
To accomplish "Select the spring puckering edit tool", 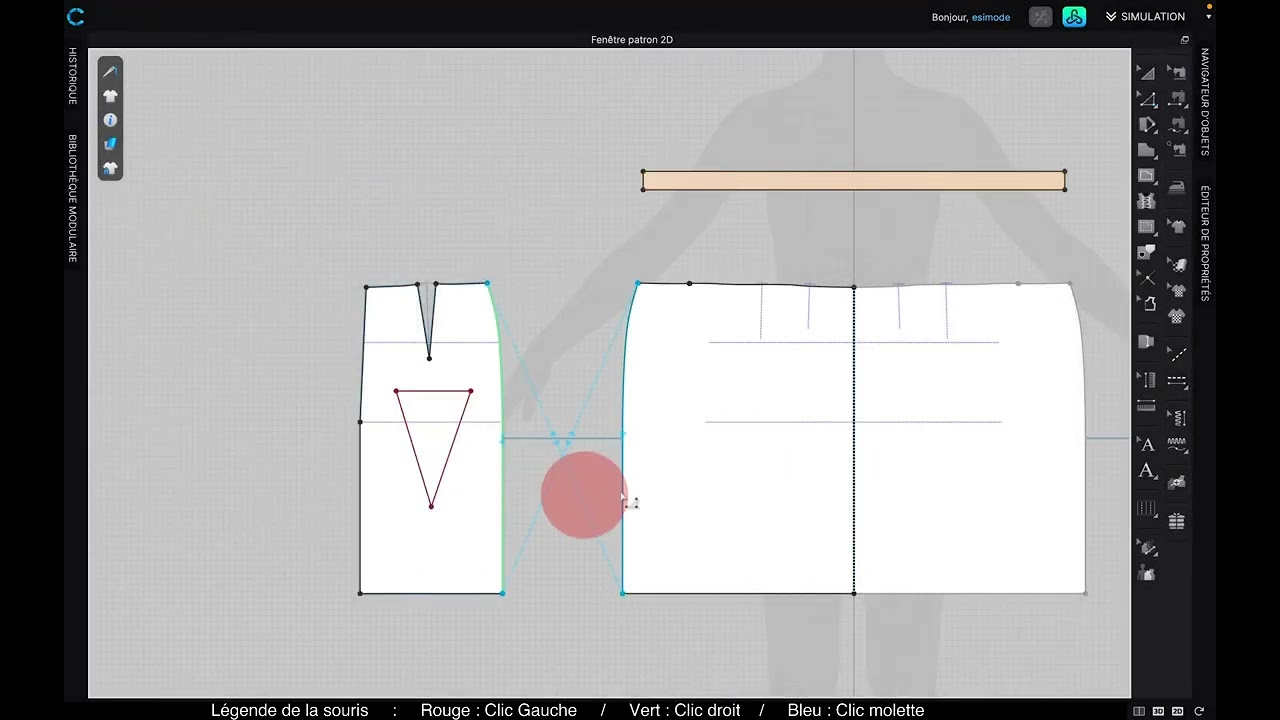I will 1177,418.
